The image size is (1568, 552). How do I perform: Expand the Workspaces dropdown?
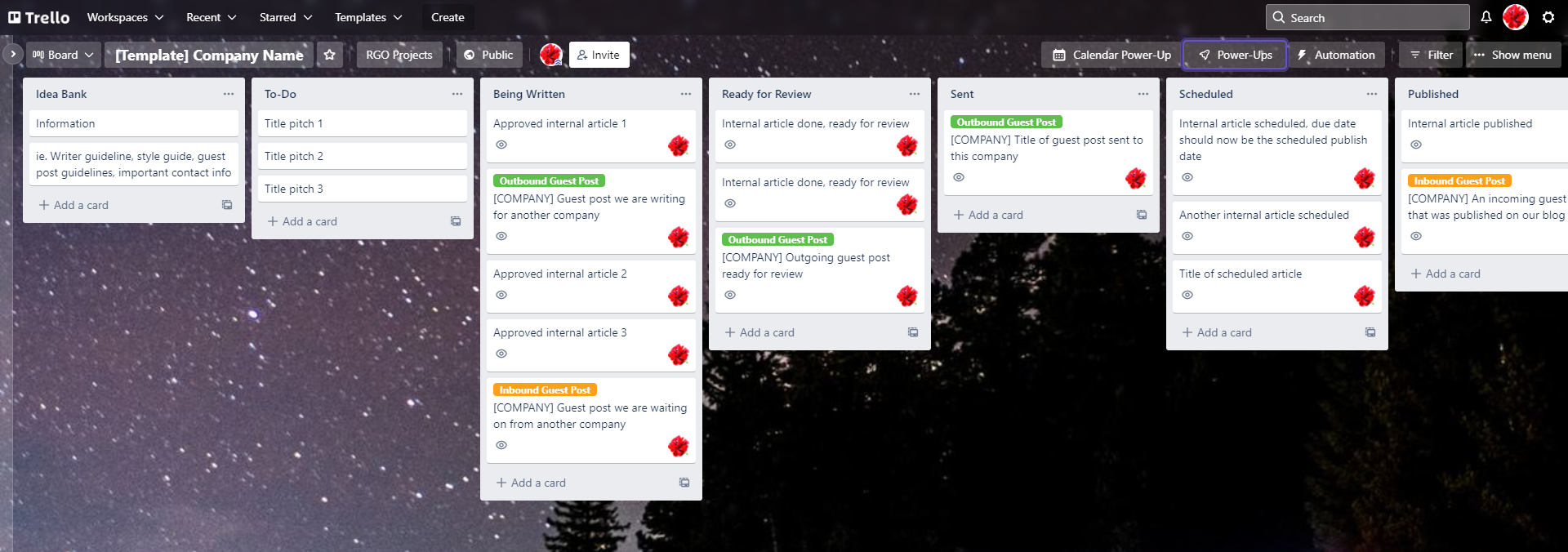point(125,17)
